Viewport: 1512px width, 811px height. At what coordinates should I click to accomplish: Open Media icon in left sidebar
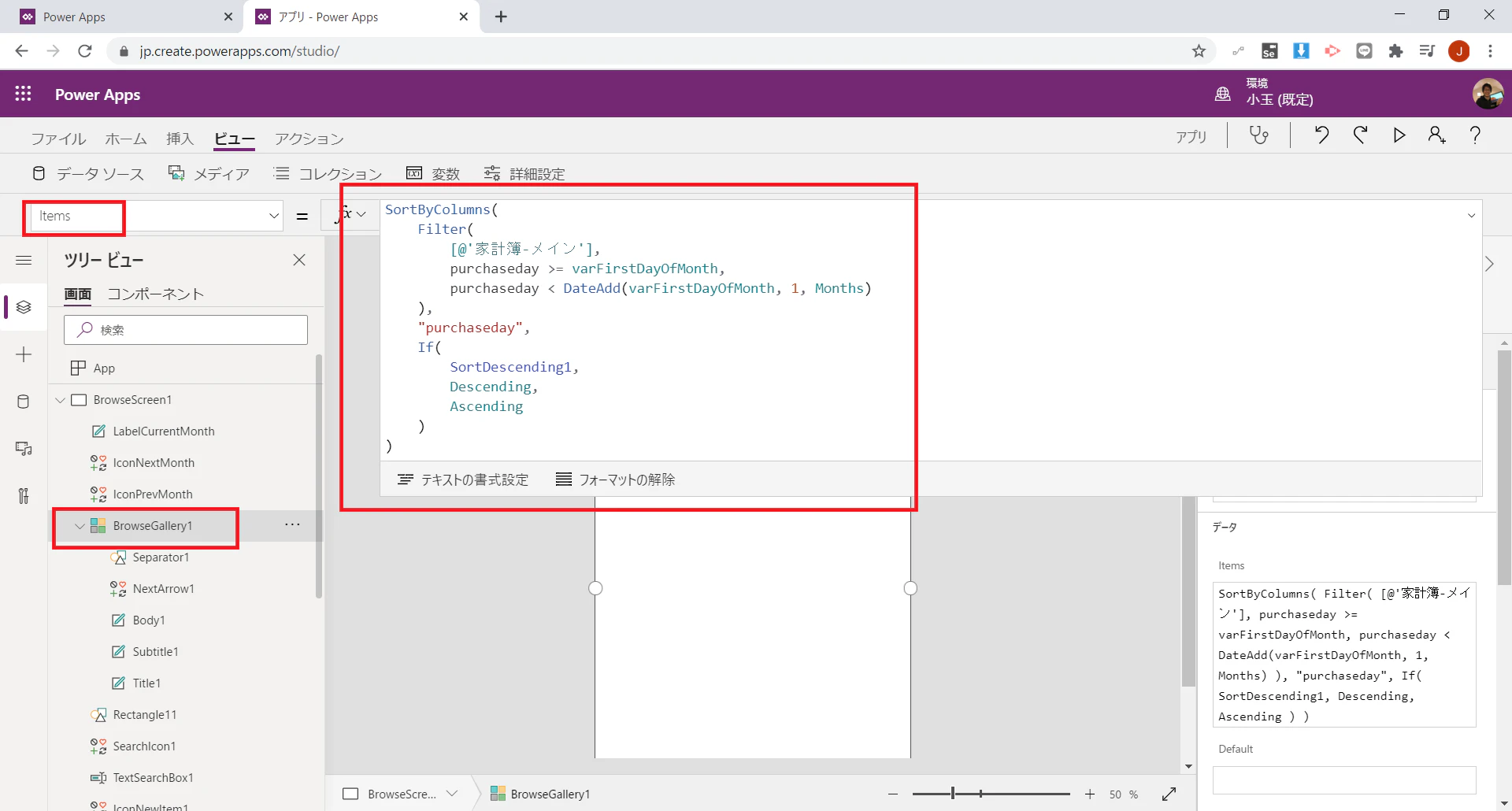(x=24, y=449)
